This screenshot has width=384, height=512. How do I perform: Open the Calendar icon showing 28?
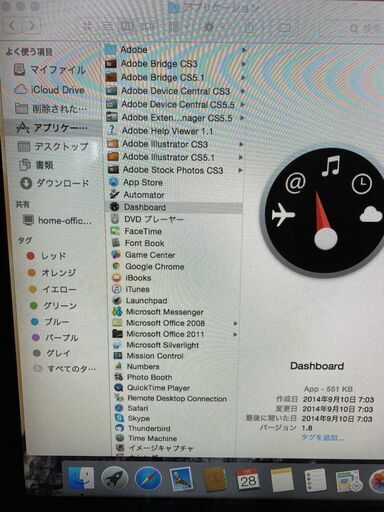click(248, 479)
